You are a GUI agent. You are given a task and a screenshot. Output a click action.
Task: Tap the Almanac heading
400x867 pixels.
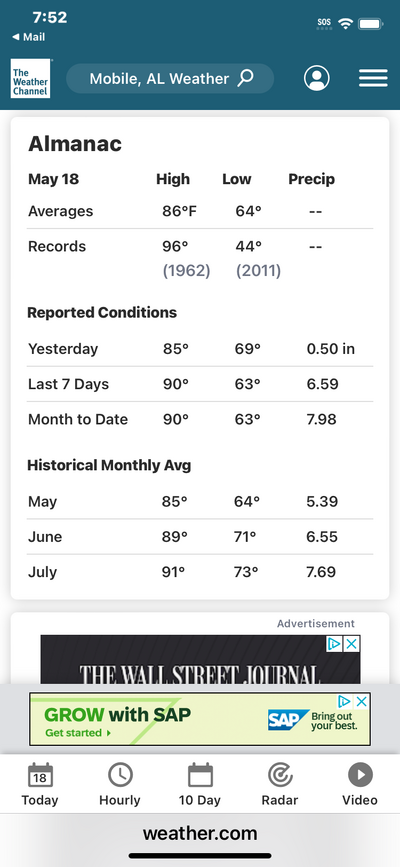point(75,144)
